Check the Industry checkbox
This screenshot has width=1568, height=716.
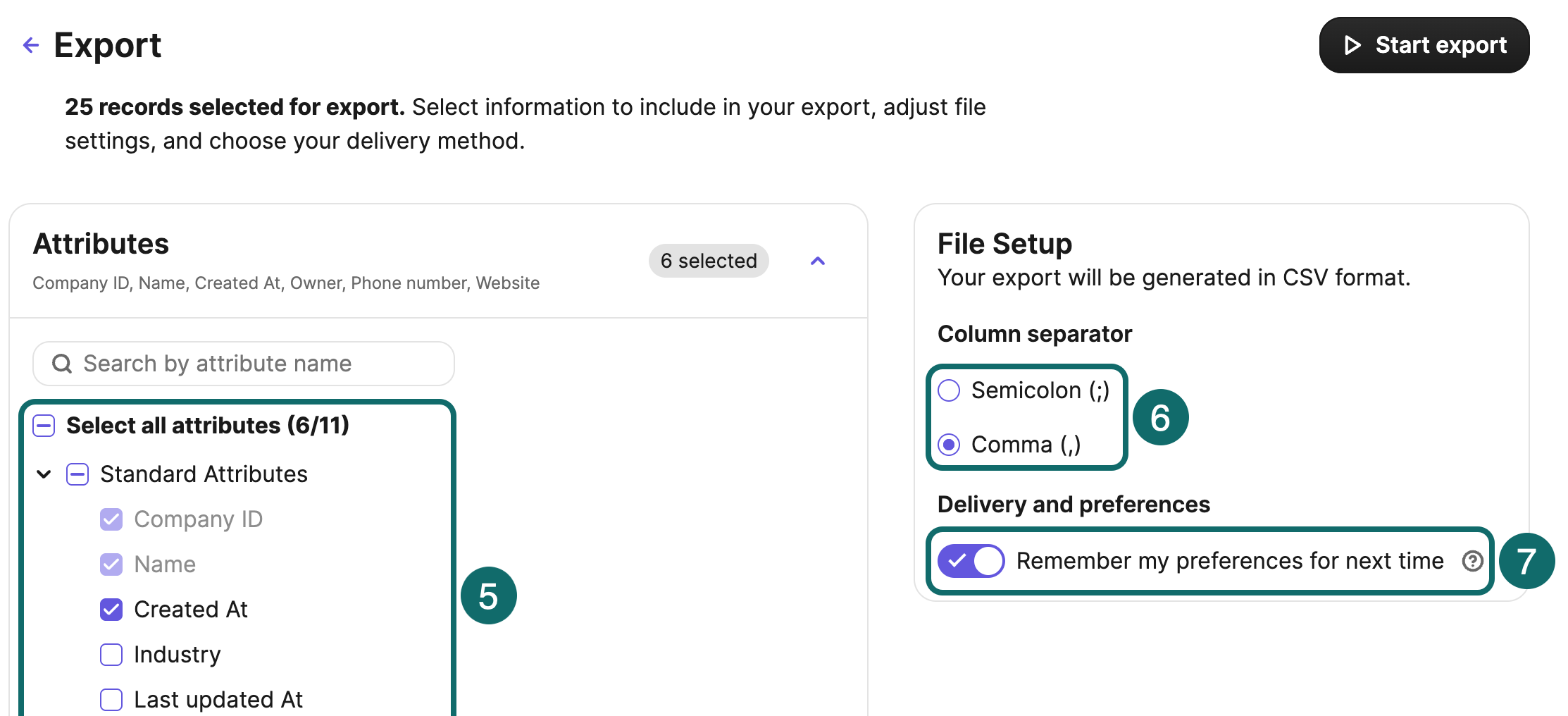(111, 654)
